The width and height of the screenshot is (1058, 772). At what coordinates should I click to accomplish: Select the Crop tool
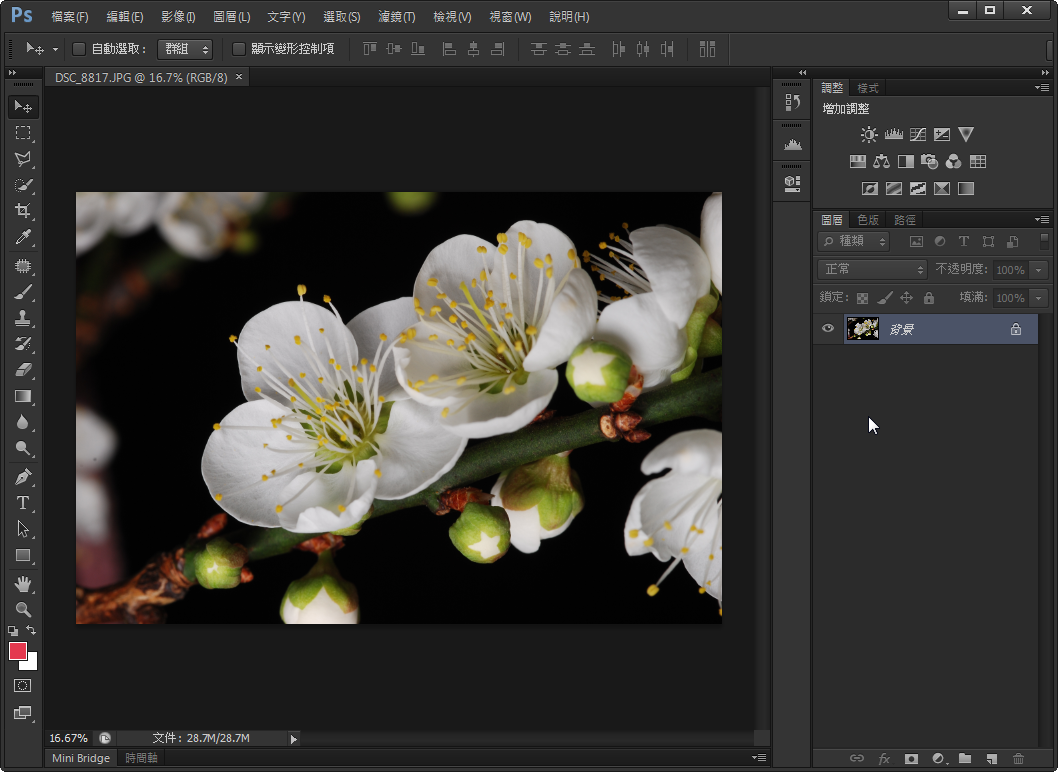coord(23,211)
